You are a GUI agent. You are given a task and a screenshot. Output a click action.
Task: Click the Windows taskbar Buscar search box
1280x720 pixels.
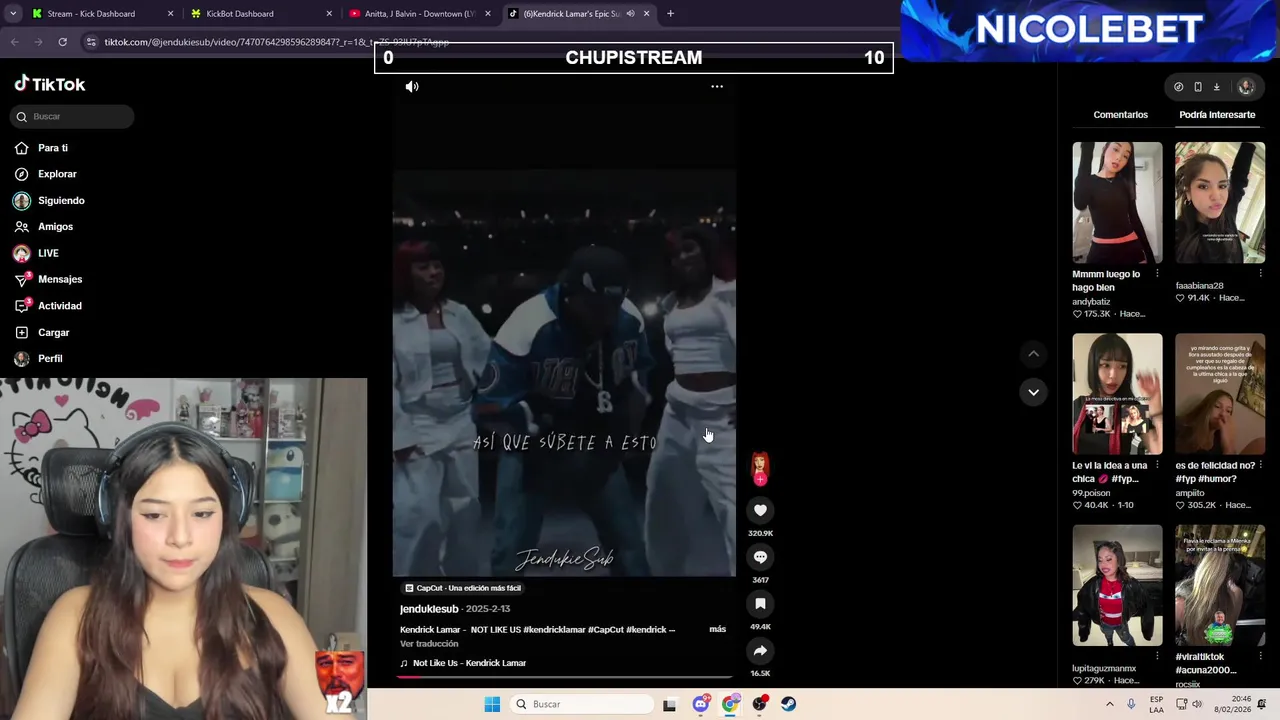pyautogui.click(x=583, y=704)
